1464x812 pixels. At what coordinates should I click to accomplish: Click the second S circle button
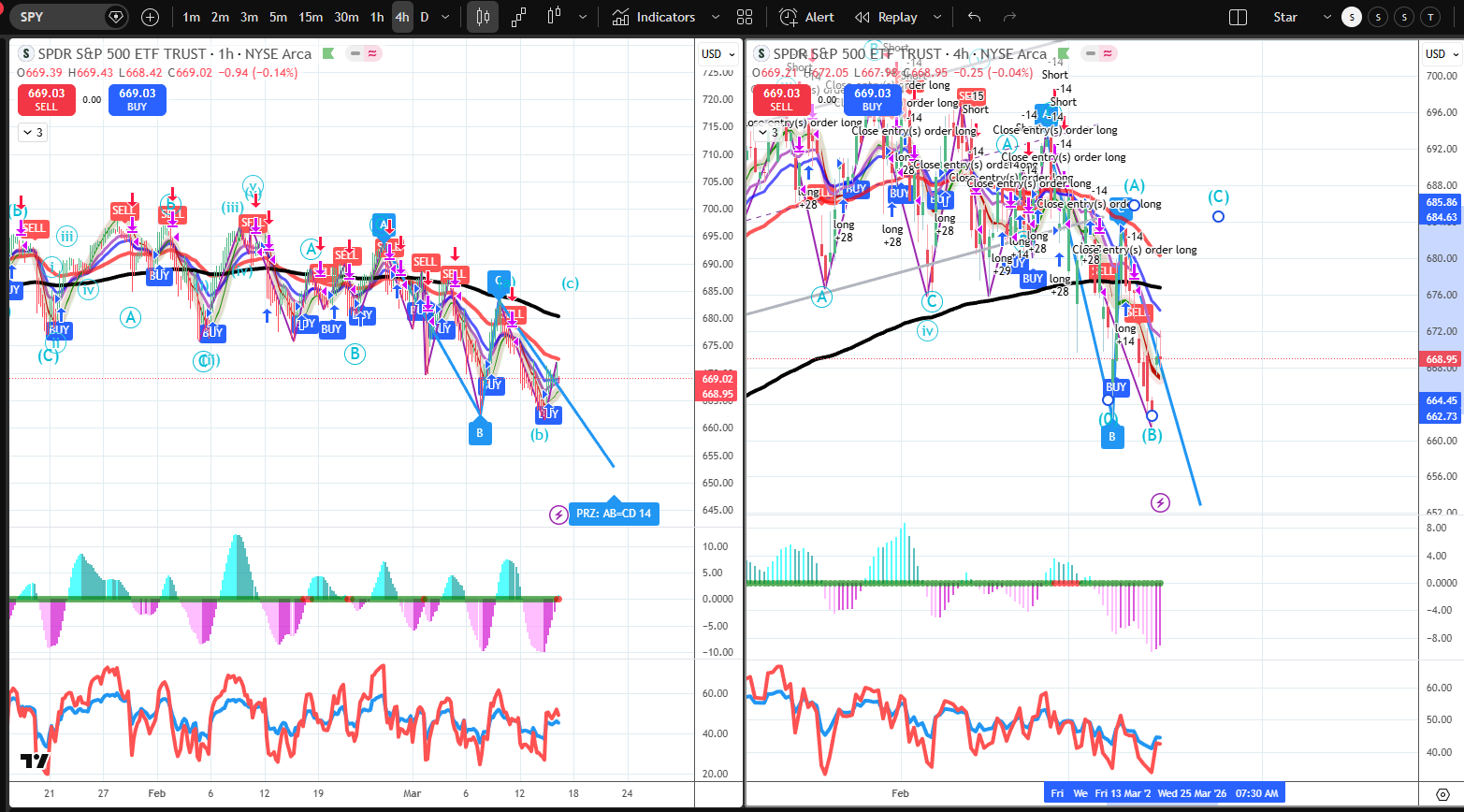coord(1378,17)
